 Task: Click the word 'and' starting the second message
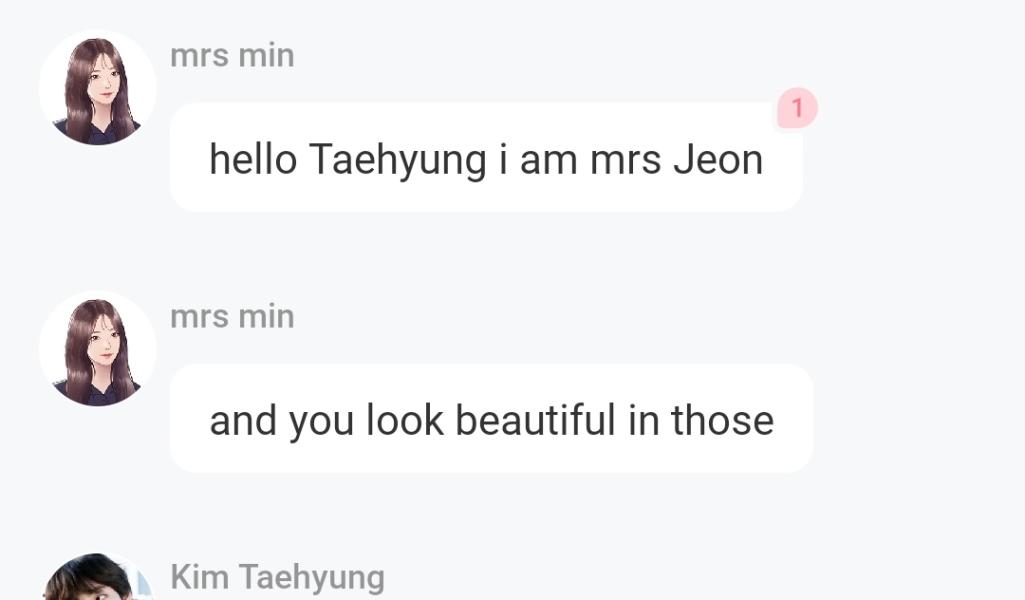click(243, 420)
